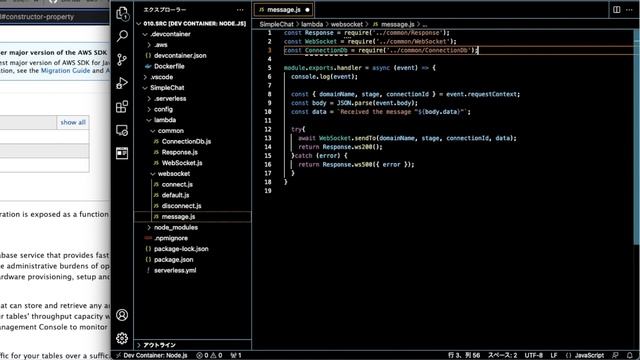The width and height of the screenshot is (640, 360).
Task: Open the forwarded ports status item
Action: pyautogui.click(x=236, y=356)
